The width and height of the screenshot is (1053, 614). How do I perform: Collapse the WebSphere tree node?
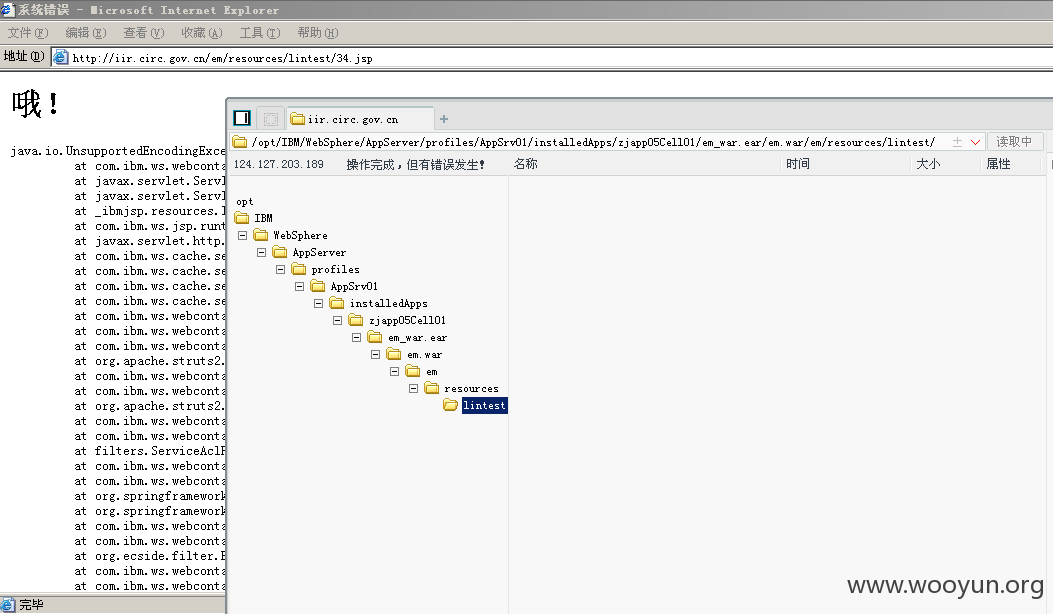242,235
